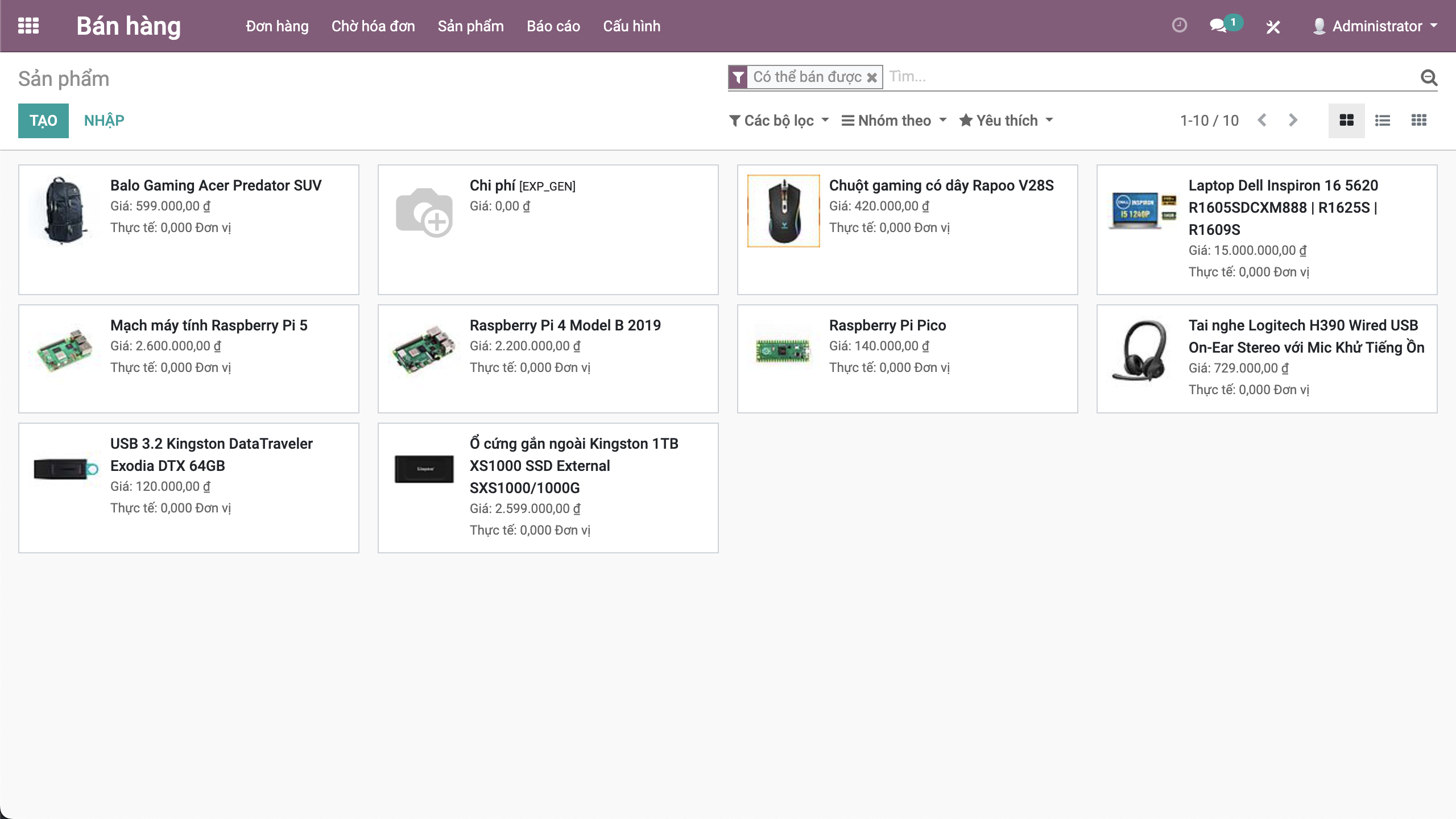Click the debug tools wrench icon
Image resolution: width=1456 pixels, height=819 pixels.
click(x=1273, y=27)
